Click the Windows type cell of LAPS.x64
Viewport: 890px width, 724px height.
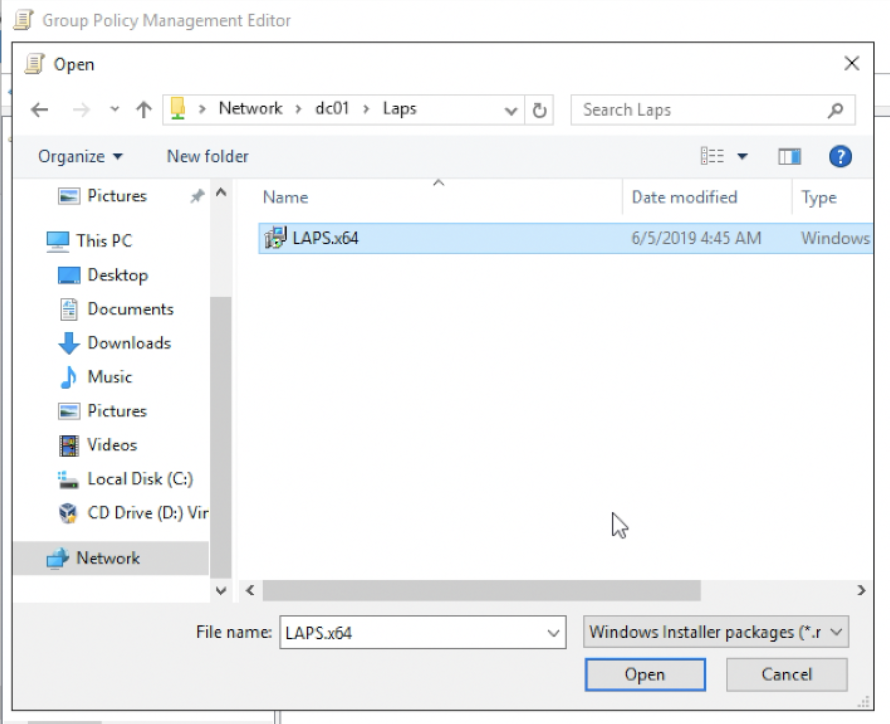(836, 238)
